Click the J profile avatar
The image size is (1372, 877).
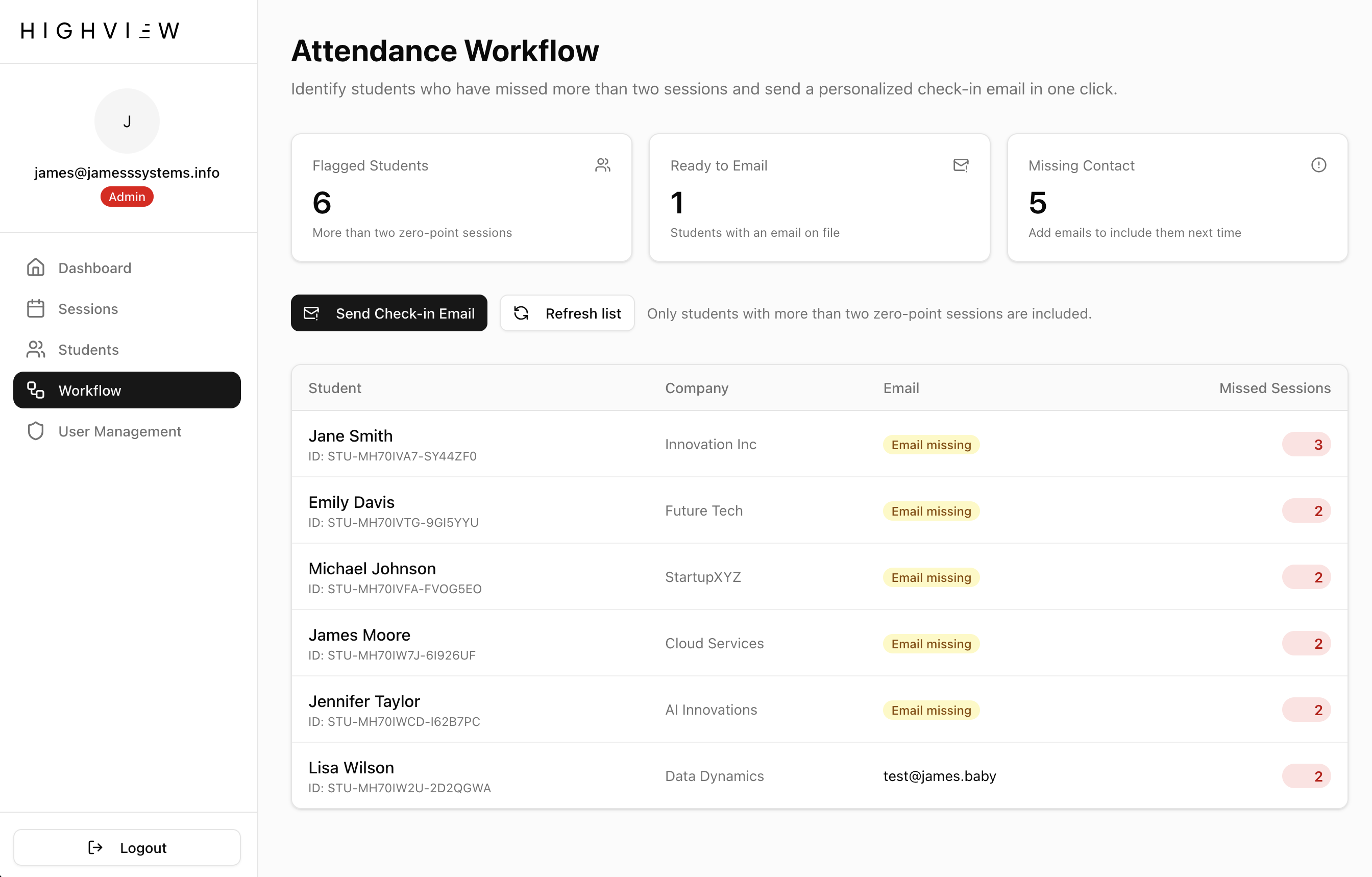point(127,121)
